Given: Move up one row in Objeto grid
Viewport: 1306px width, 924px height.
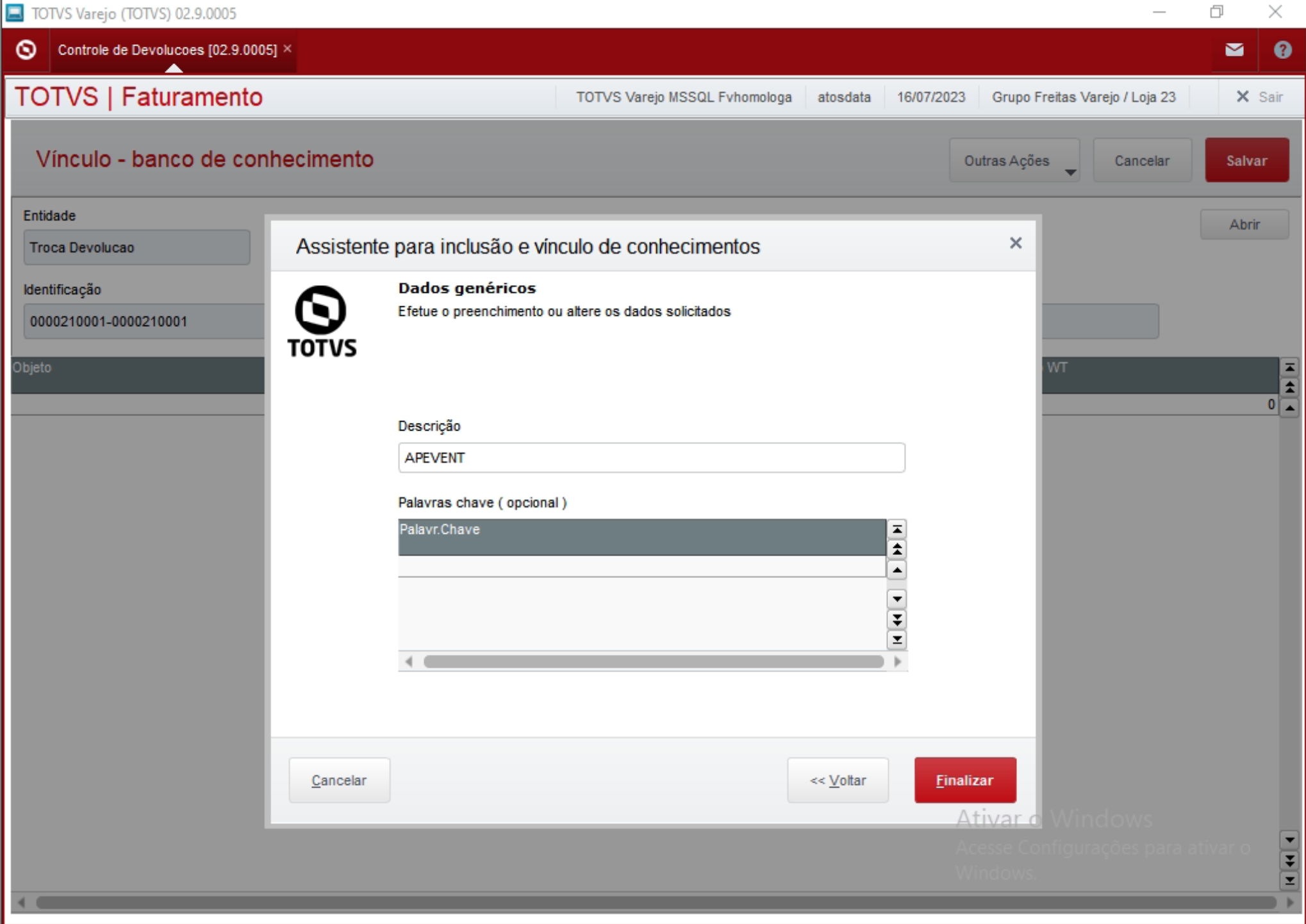Looking at the screenshot, I should click(x=1289, y=408).
